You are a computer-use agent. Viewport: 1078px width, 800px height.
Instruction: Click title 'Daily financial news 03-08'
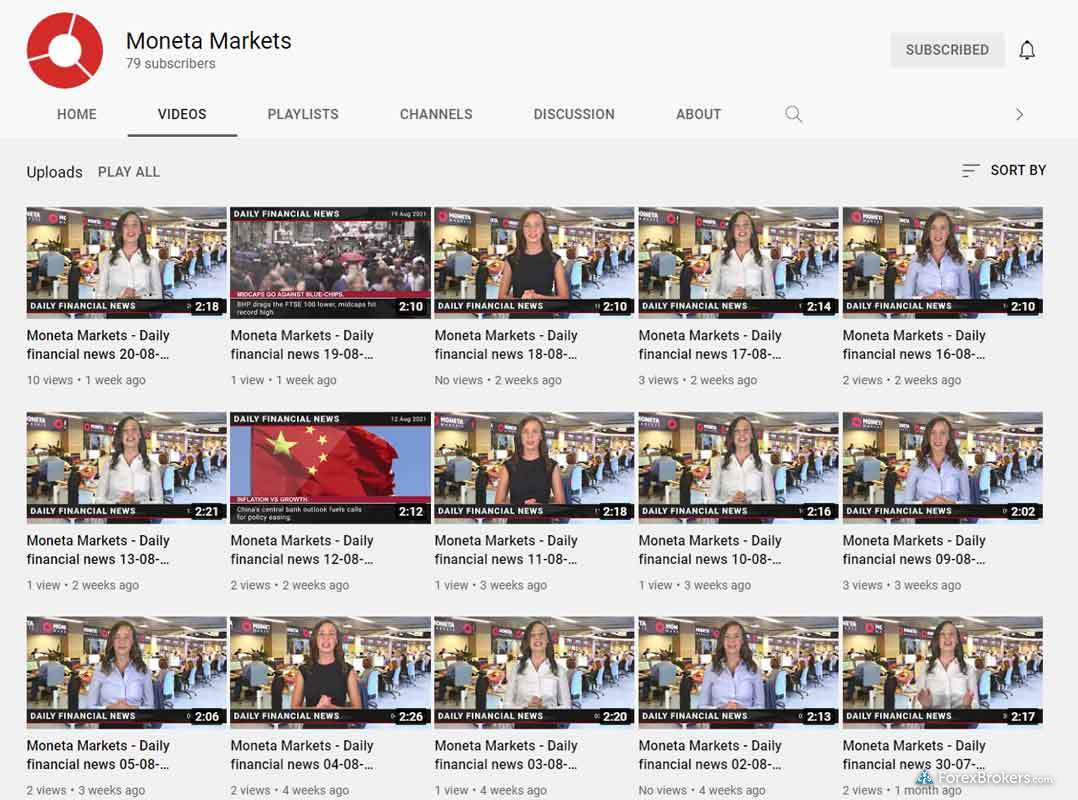[x=506, y=755]
